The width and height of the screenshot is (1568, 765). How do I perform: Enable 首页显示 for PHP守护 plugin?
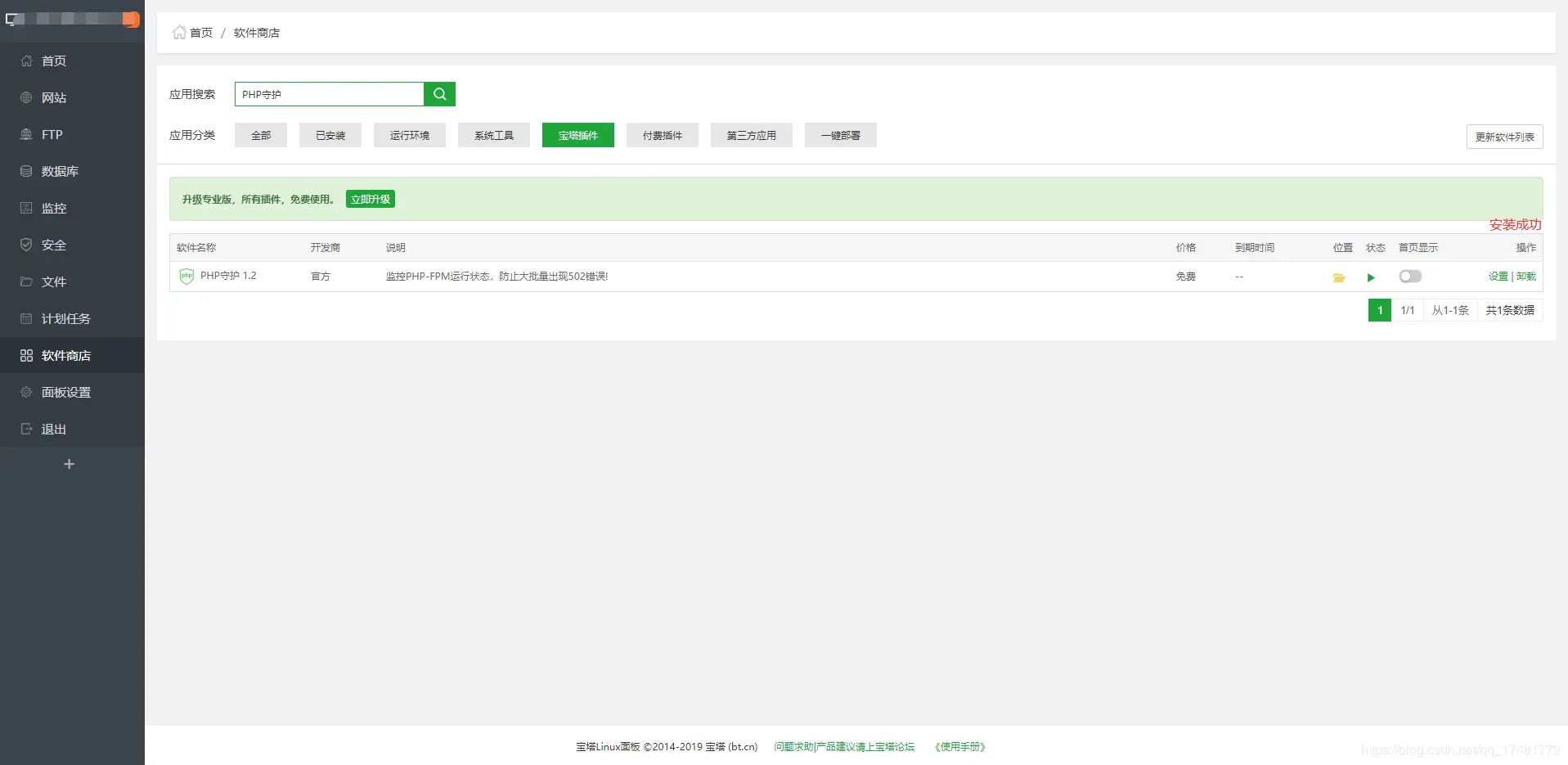click(1410, 277)
